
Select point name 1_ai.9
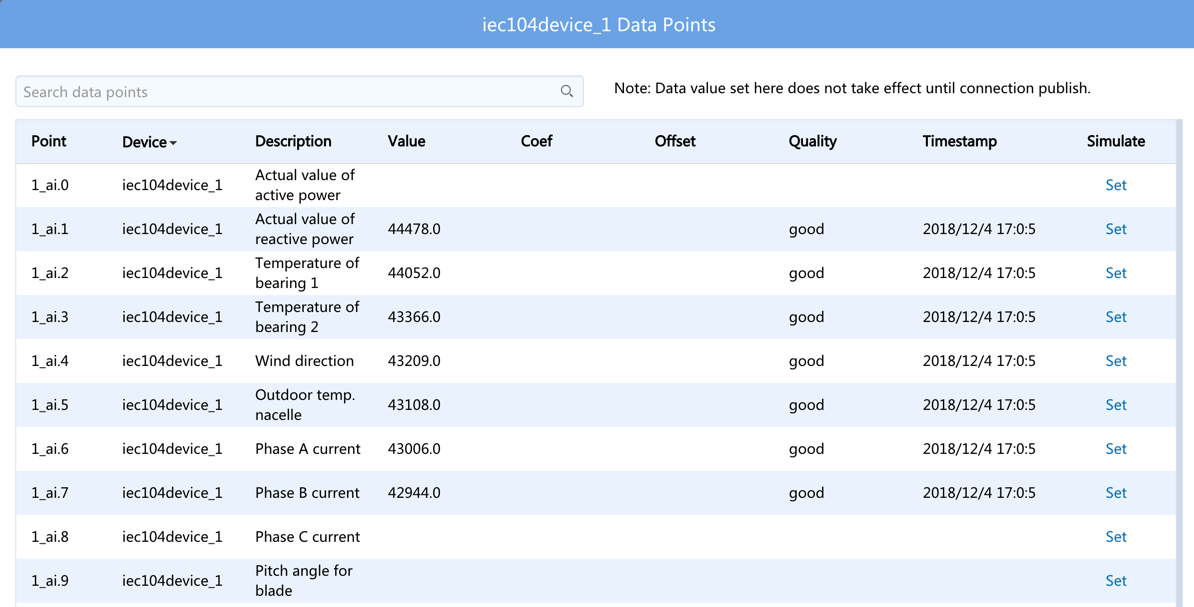49,581
